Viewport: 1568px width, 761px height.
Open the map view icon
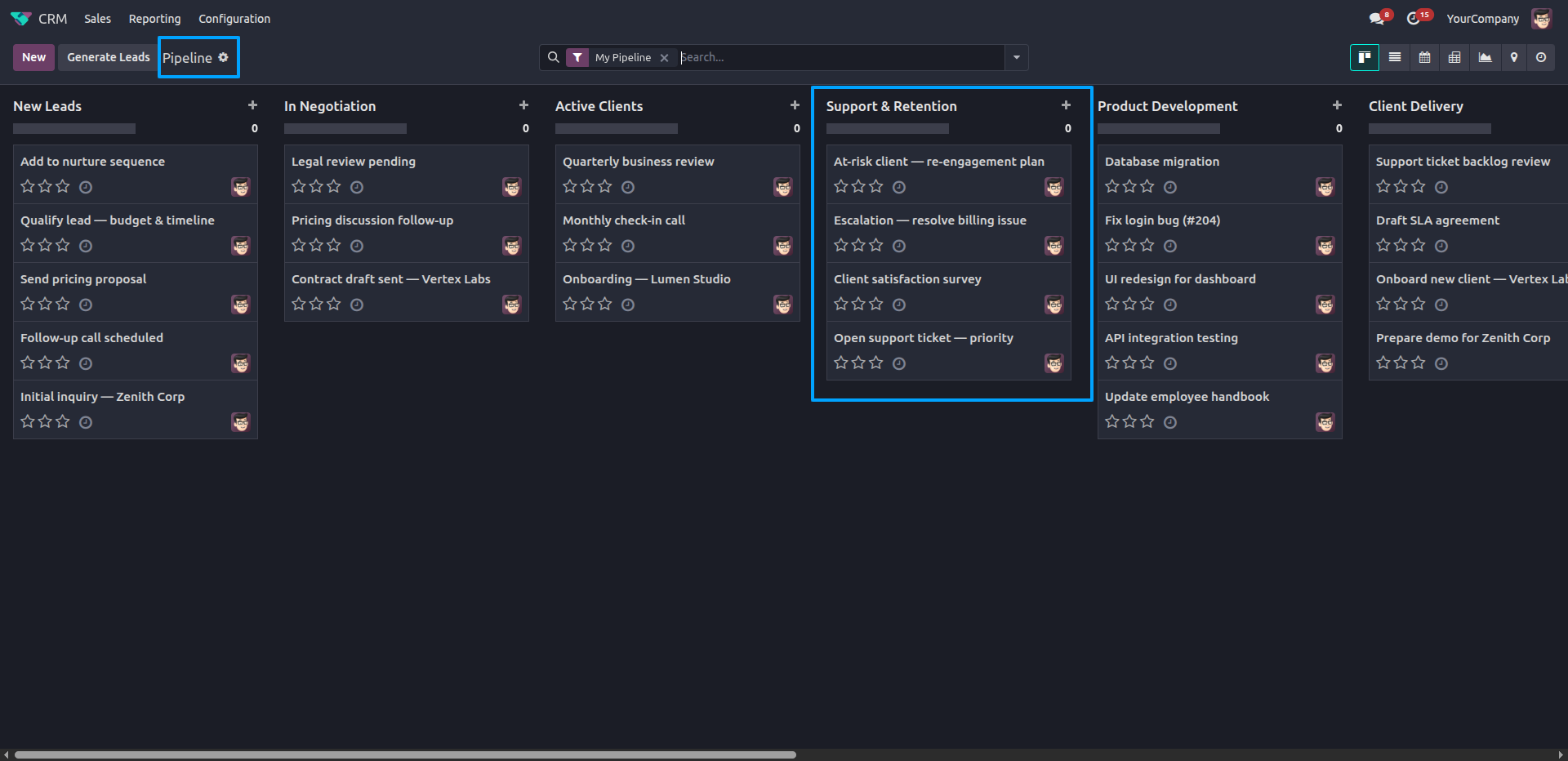(x=1514, y=57)
